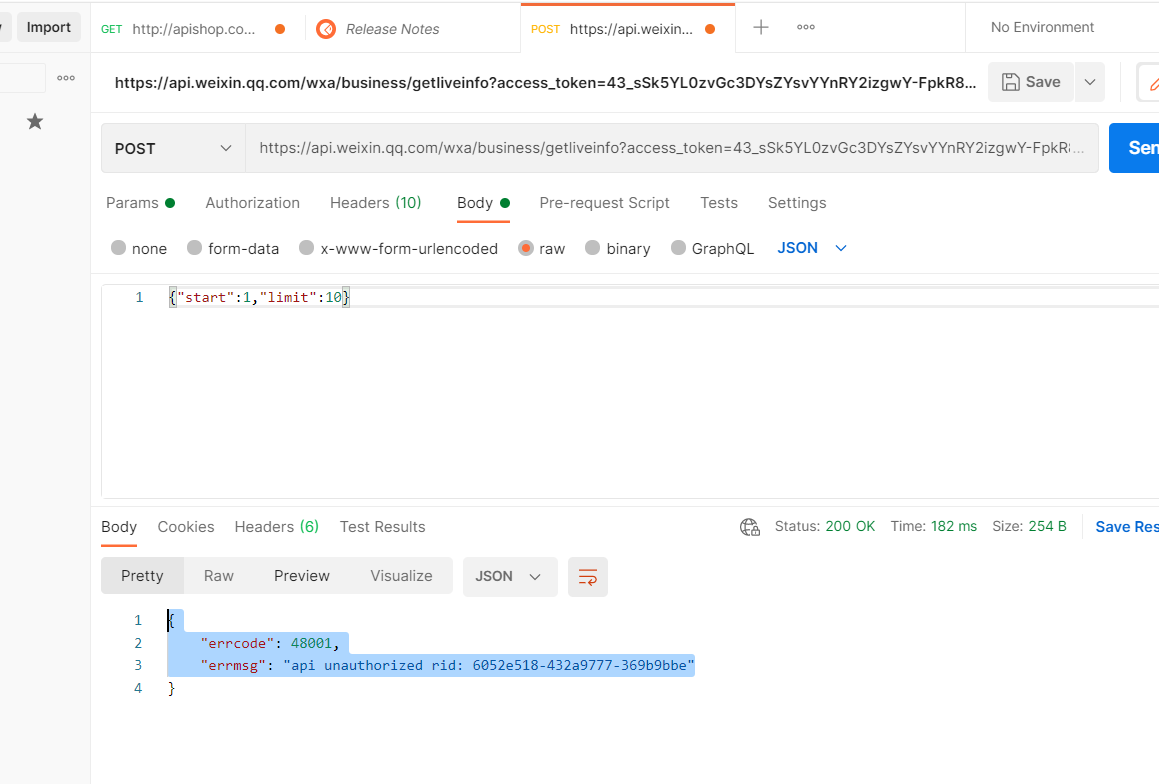Open the response Cookies tab
The width and height of the screenshot is (1159, 784).
coord(186,527)
